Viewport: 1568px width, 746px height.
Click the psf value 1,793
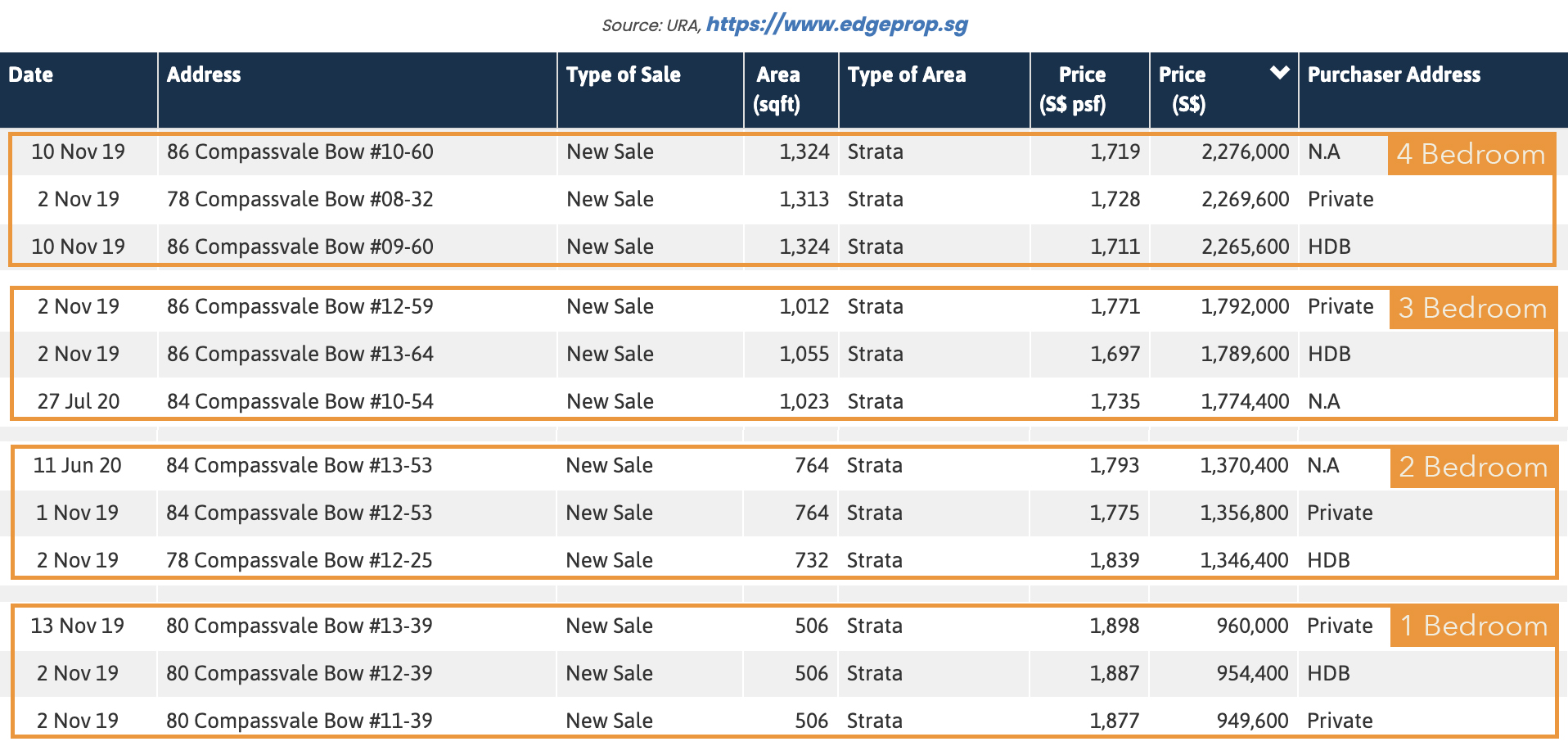coord(1114,465)
